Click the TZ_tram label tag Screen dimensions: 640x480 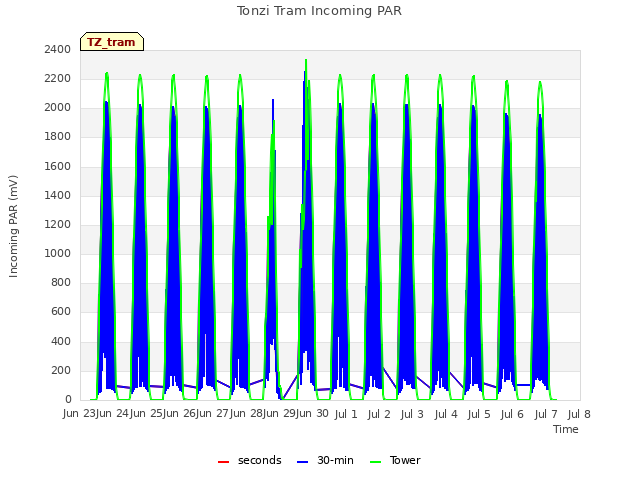[x=112, y=42]
